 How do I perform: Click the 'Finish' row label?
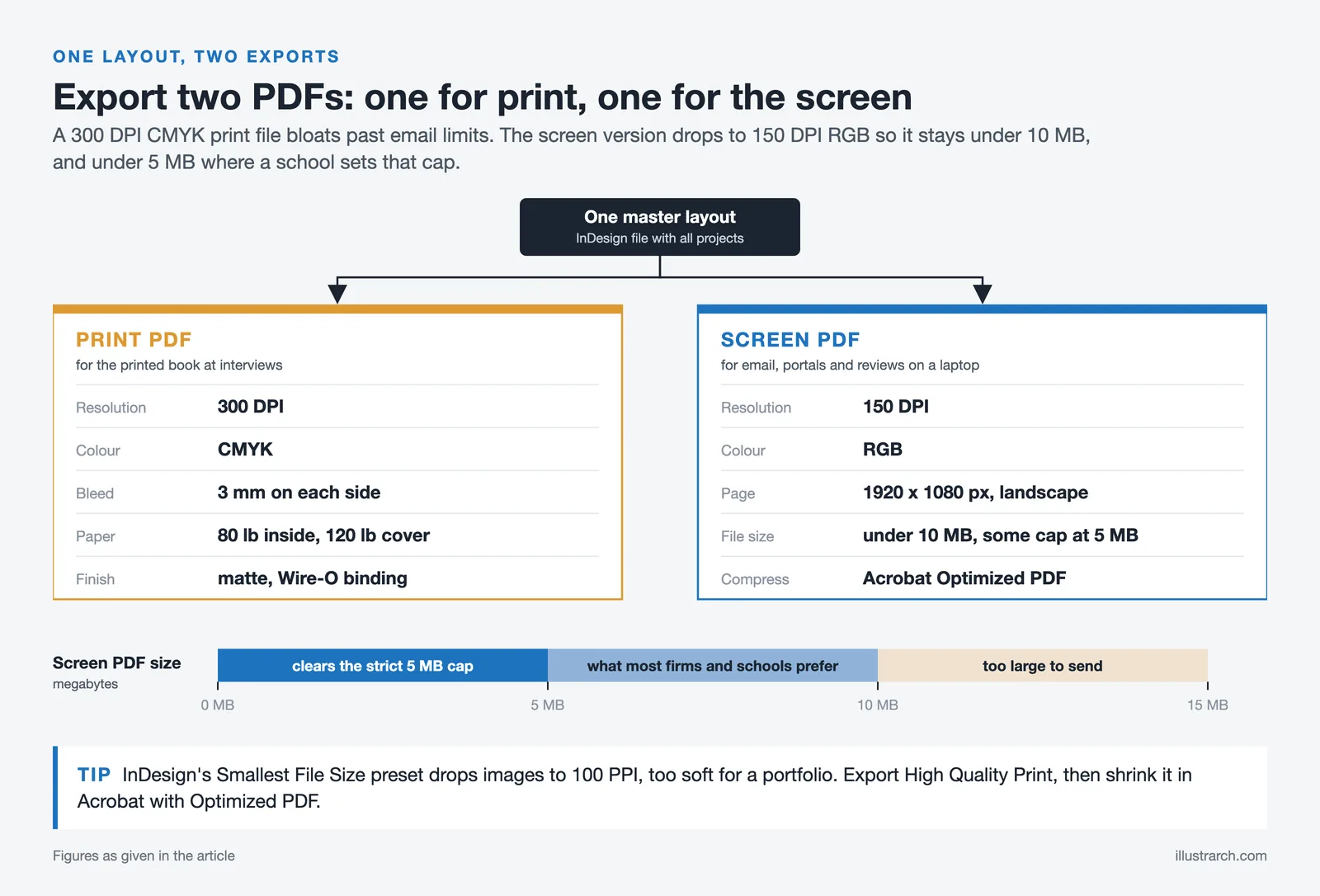[x=95, y=579]
